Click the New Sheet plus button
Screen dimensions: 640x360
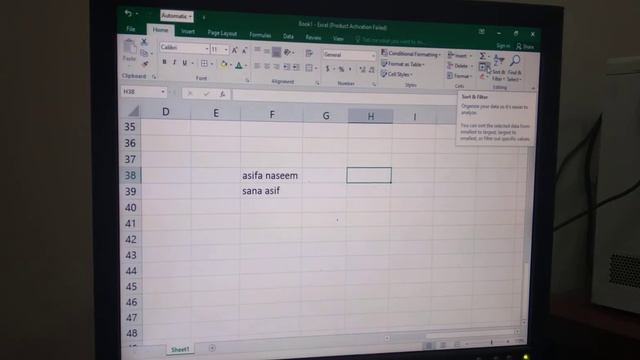[212, 348]
